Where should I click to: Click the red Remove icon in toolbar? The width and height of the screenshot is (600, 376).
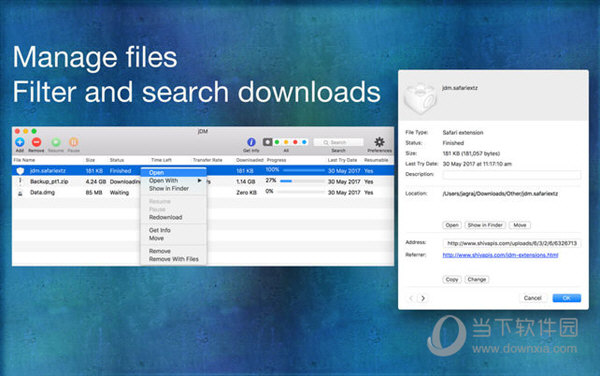click(36, 142)
